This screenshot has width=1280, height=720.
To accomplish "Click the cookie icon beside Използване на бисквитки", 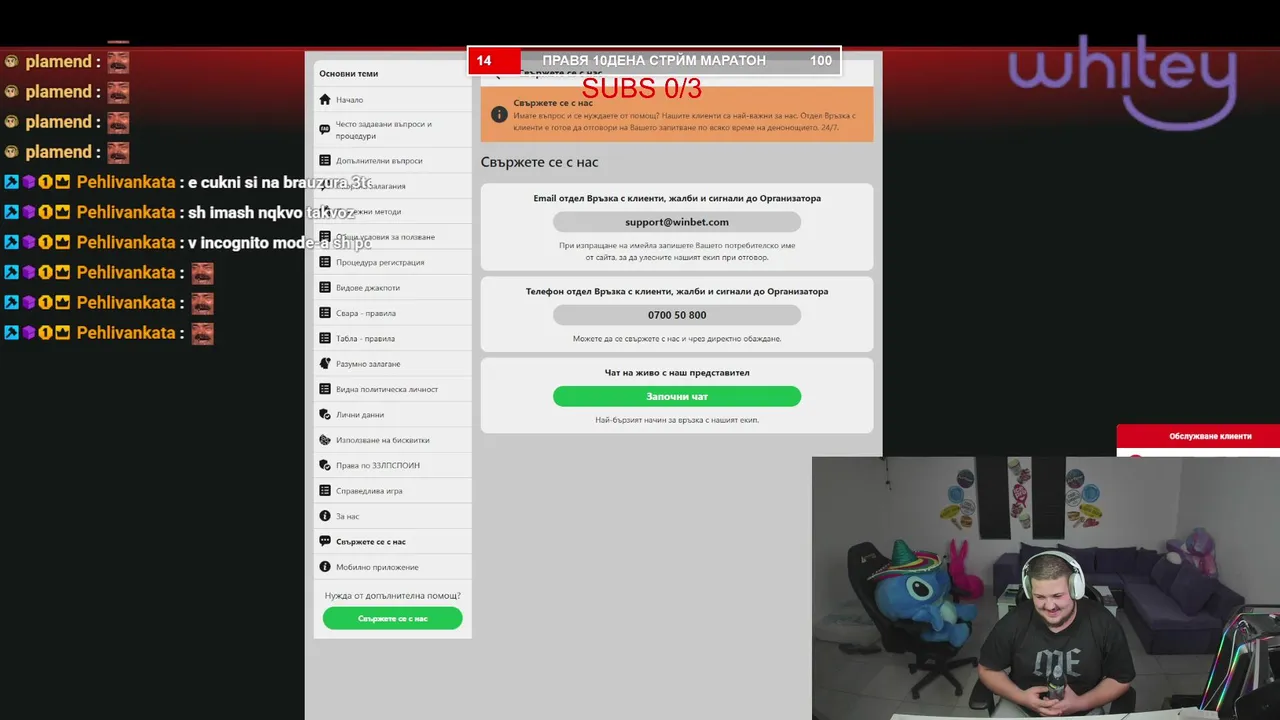I will pyautogui.click(x=325, y=440).
